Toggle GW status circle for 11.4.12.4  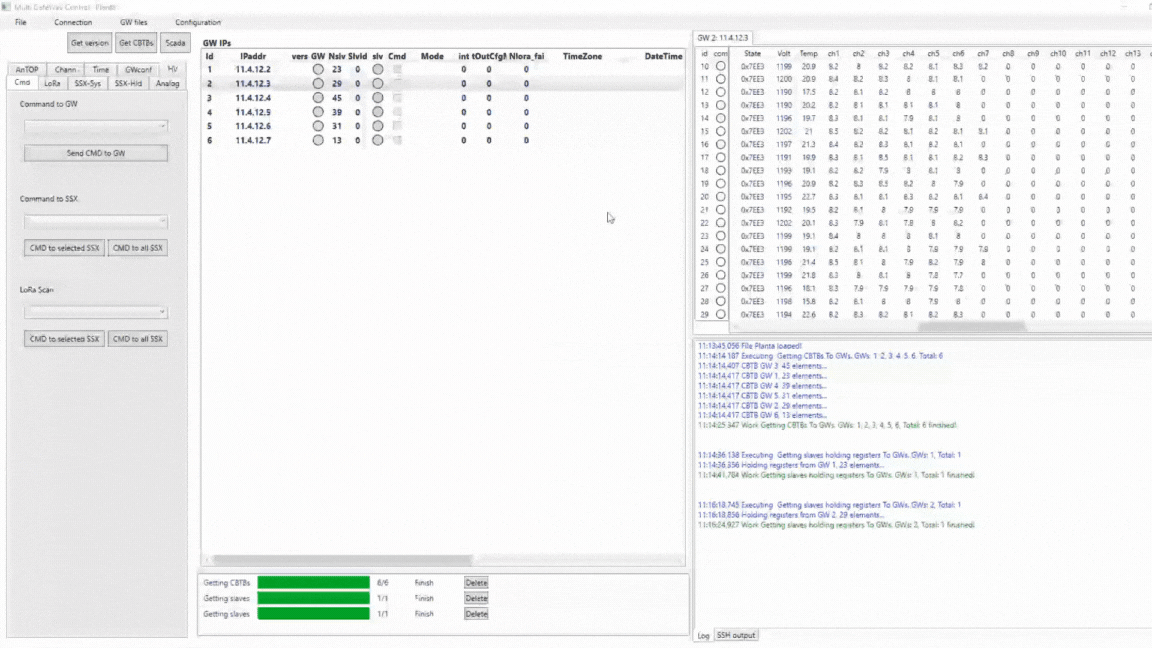pyautogui.click(x=318, y=98)
